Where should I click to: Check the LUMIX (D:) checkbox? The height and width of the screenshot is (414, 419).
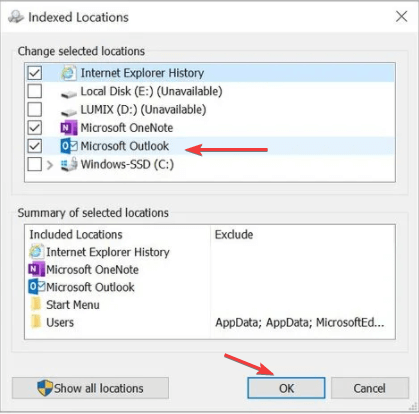tap(34, 109)
